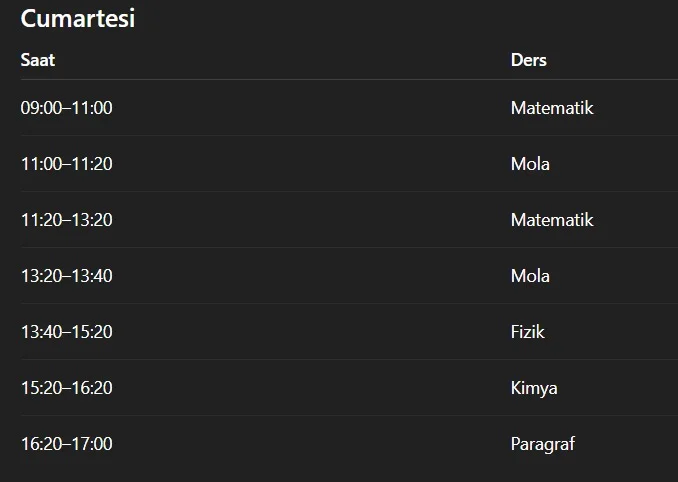Click the Kimya lesson cell
Viewport: 678px width, 482px height.
click(534, 388)
